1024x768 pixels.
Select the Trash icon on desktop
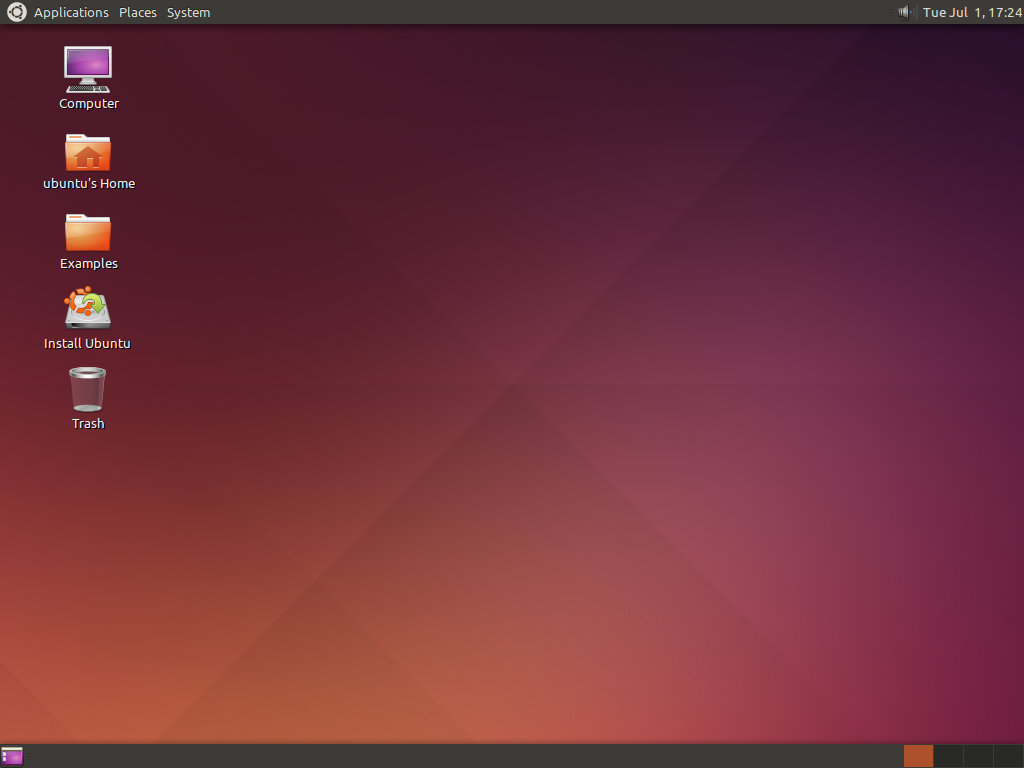pos(88,389)
